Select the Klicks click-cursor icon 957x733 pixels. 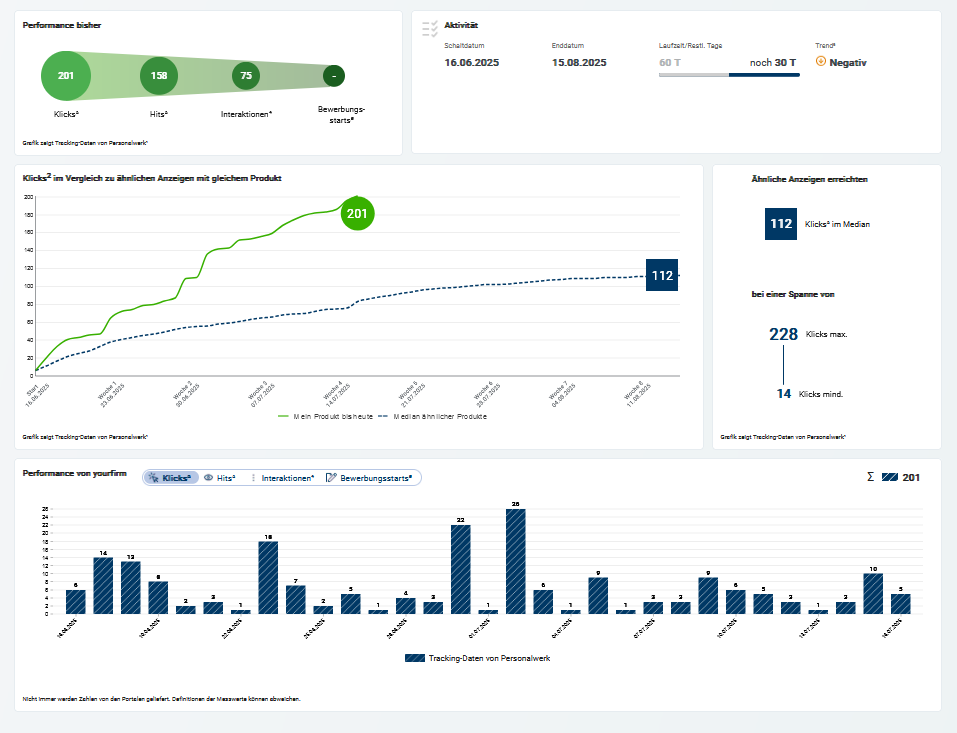tap(153, 478)
